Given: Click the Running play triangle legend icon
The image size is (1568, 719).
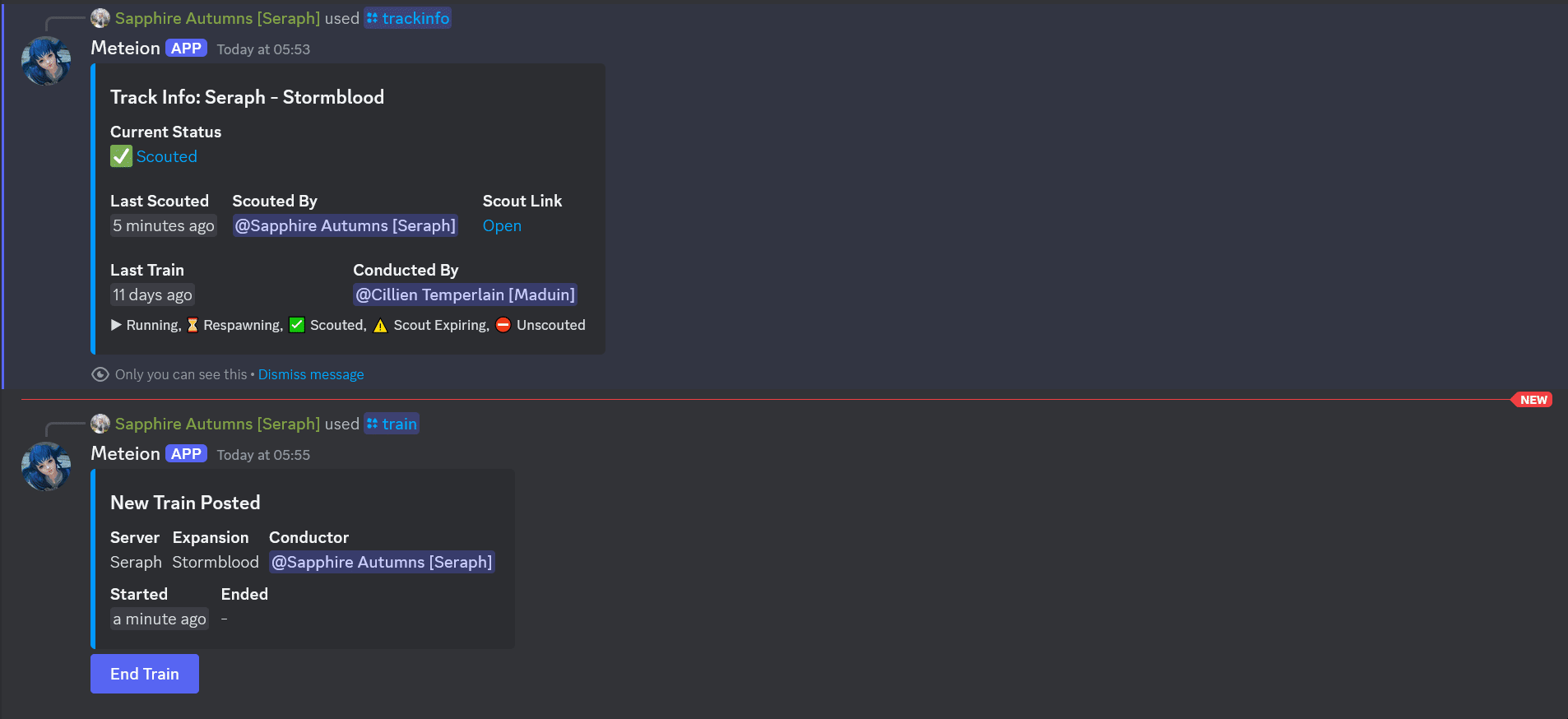Looking at the screenshot, I should tap(116, 325).
